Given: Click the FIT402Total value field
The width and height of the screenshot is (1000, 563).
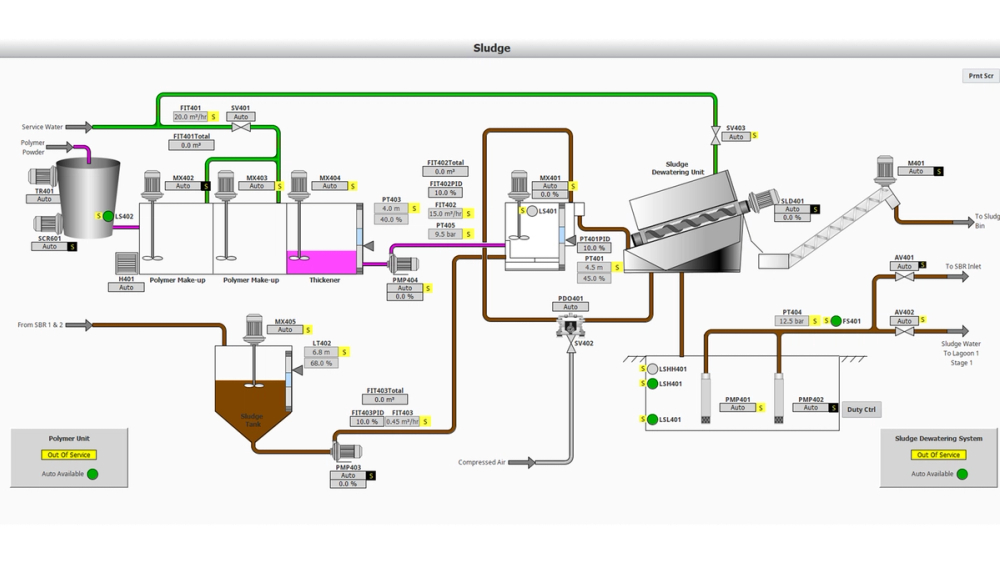Looking at the screenshot, I should click(x=445, y=172).
